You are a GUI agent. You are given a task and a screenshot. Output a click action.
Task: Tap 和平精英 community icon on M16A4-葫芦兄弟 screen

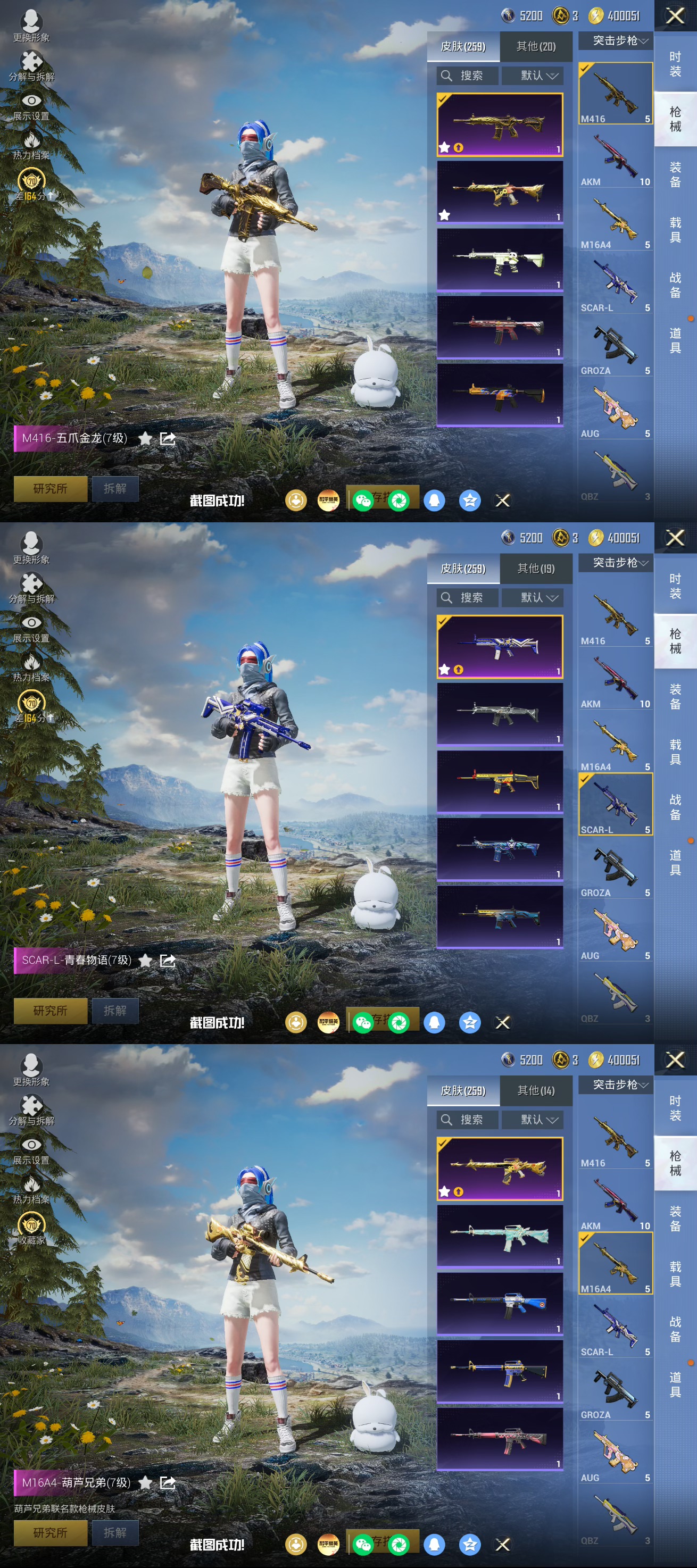pos(329,1544)
